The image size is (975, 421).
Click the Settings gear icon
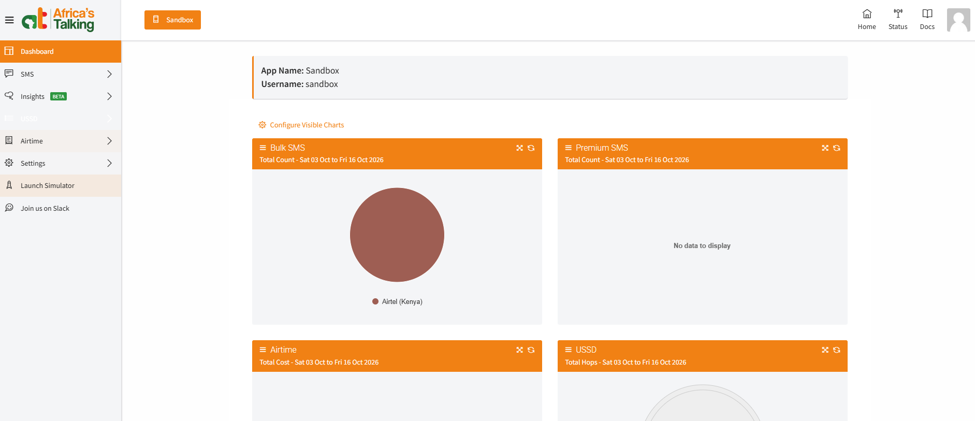click(9, 163)
